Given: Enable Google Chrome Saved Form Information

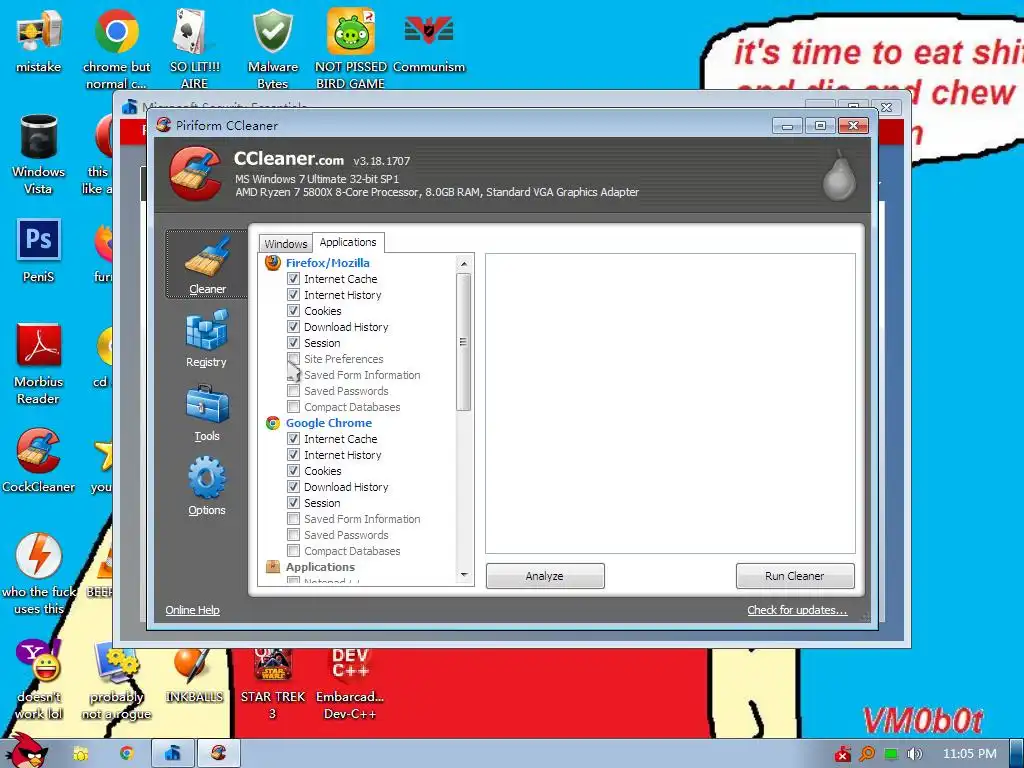Looking at the screenshot, I should (294, 519).
